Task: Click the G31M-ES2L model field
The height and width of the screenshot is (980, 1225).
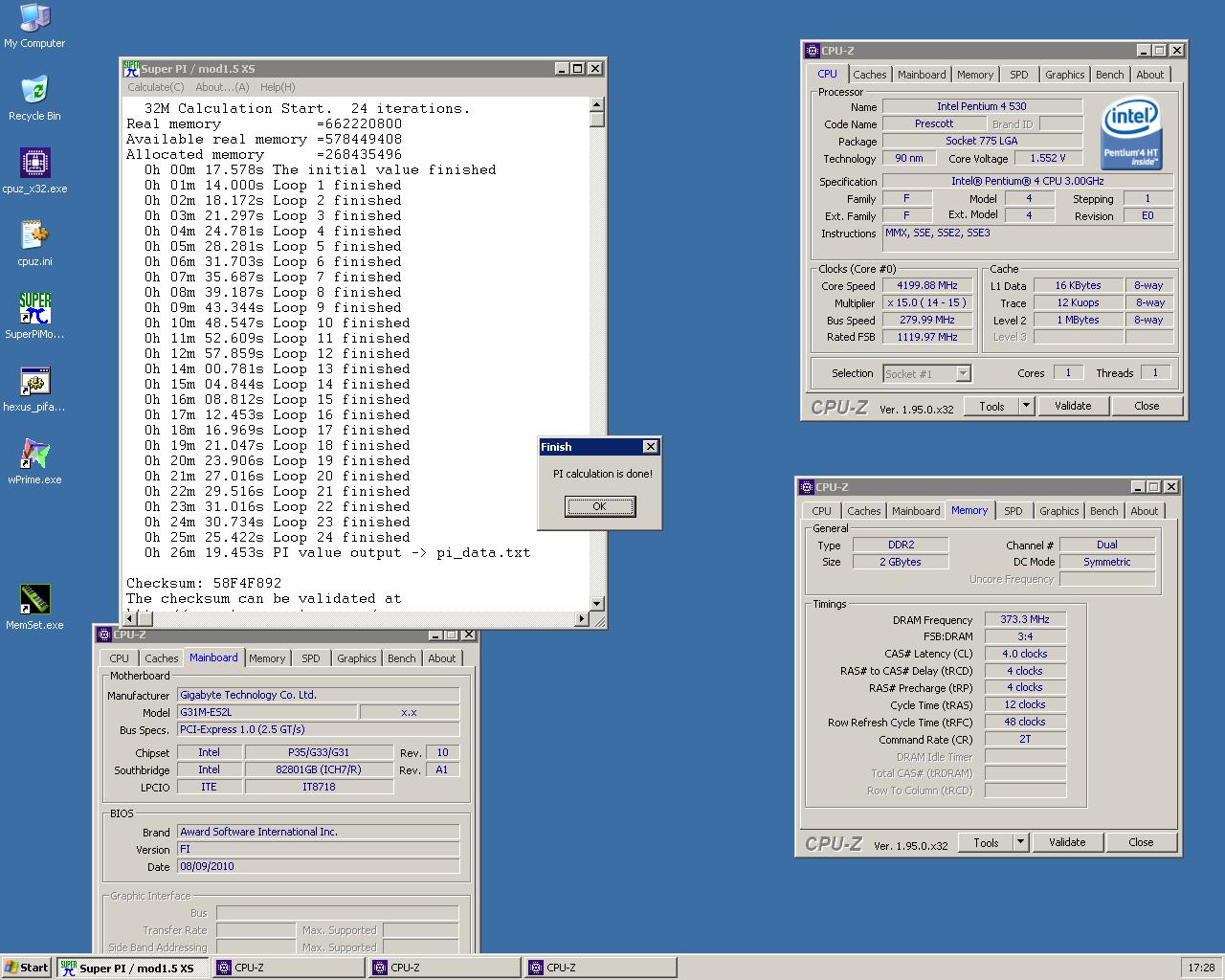Action: 268,712
